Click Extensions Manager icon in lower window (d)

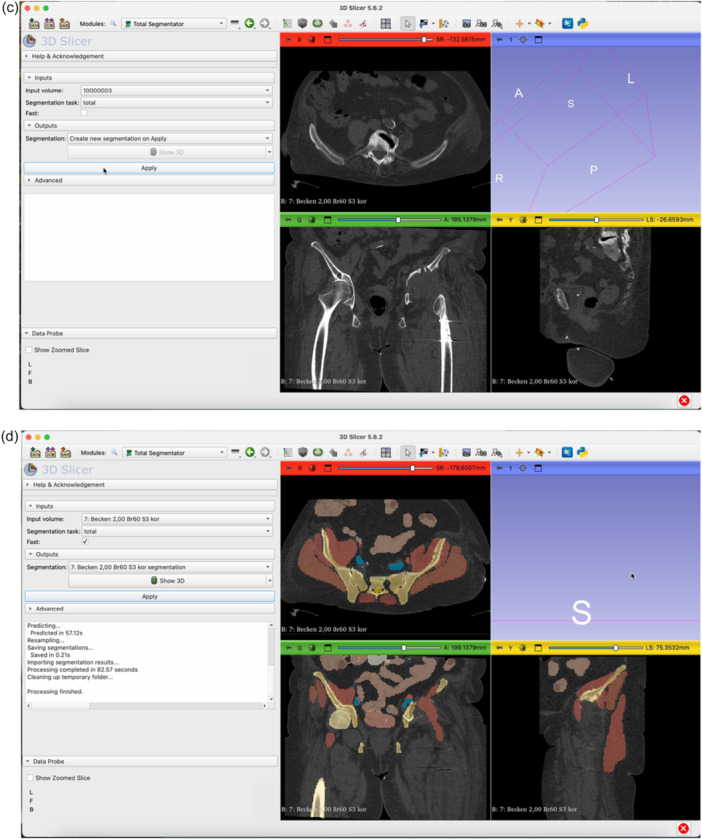coord(568,452)
